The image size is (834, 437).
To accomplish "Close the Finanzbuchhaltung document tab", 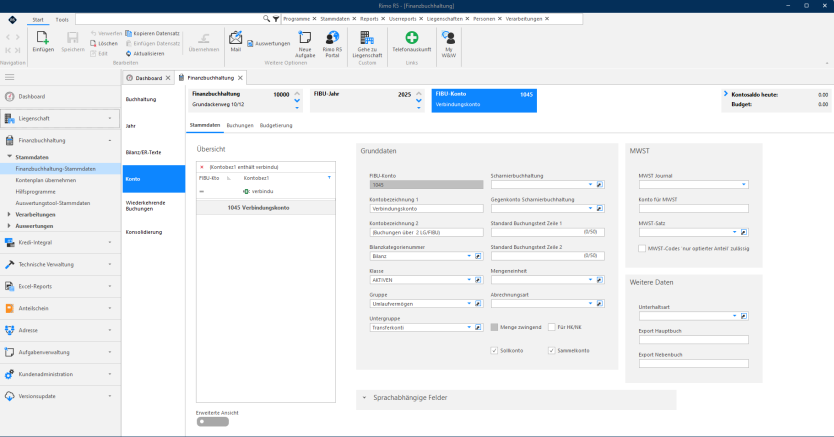I will (240, 78).
